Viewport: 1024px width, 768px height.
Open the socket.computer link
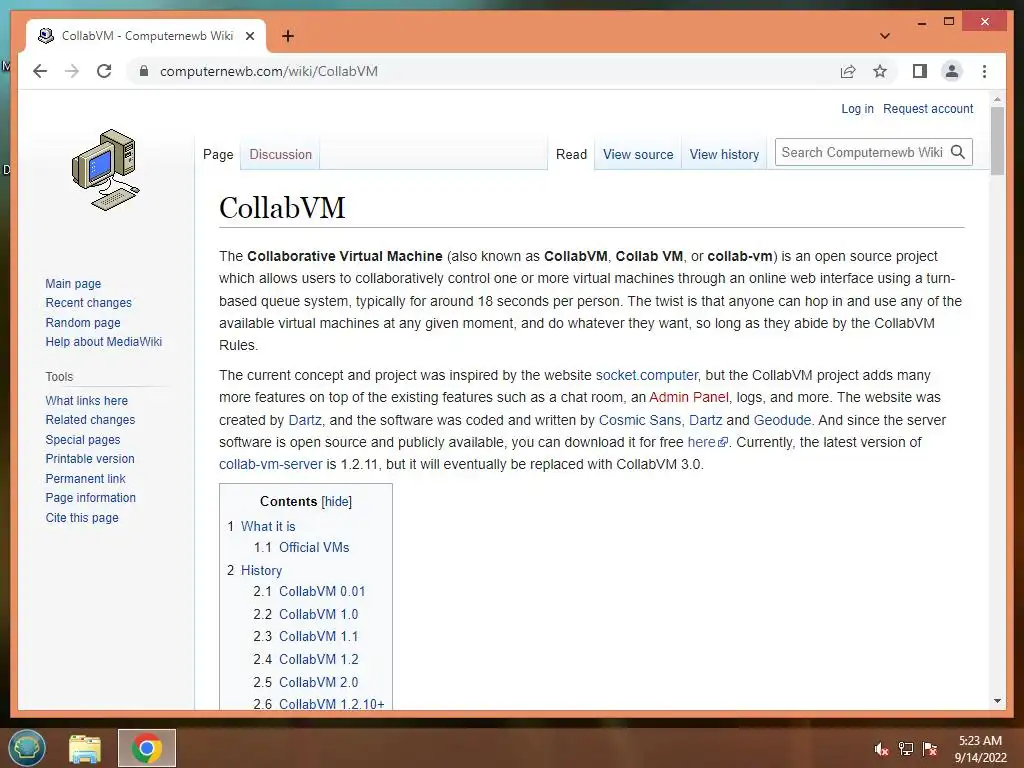(x=647, y=375)
